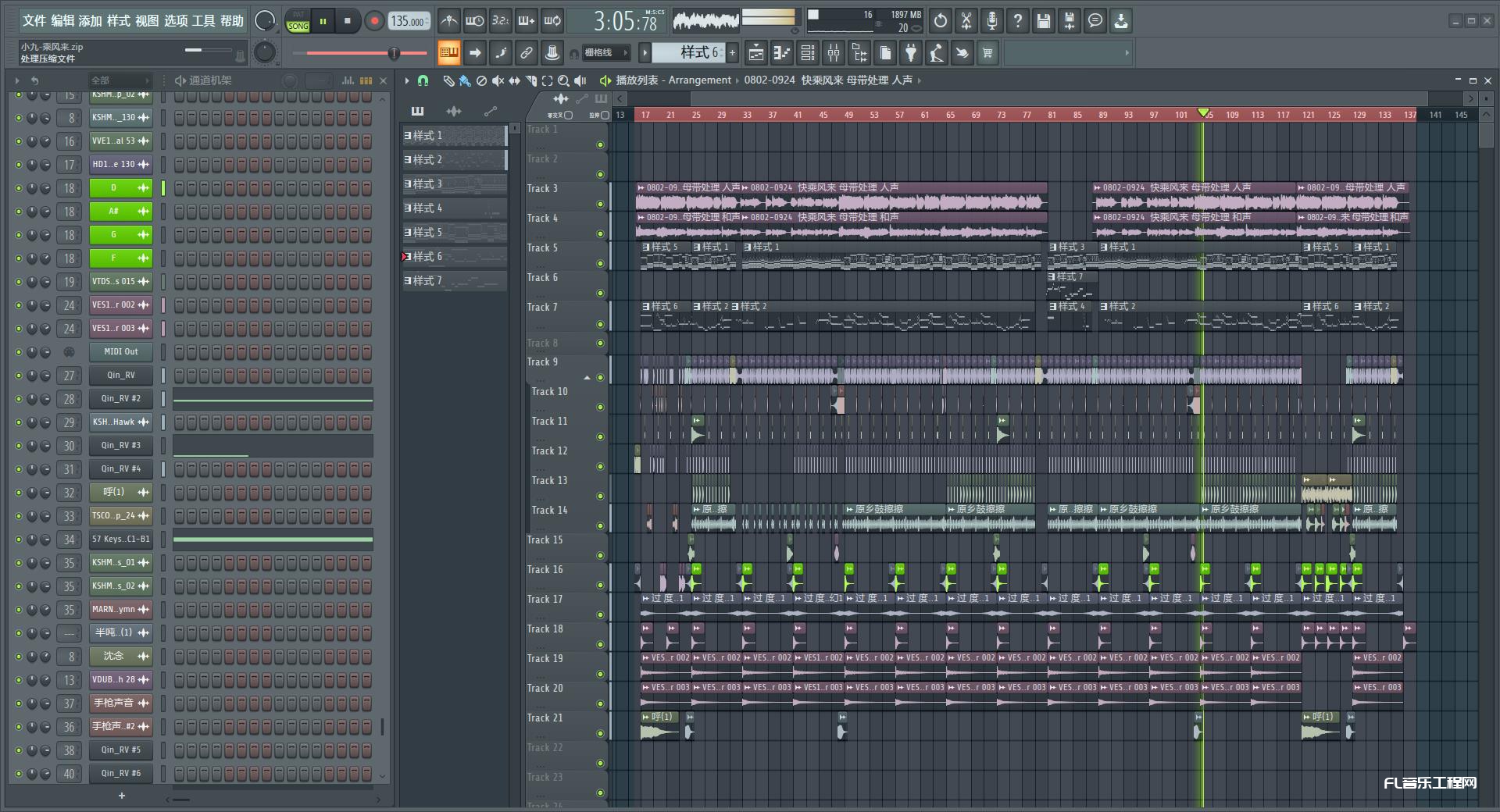
Task: Click the 沈念 channel button
Action: click(x=120, y=657)
